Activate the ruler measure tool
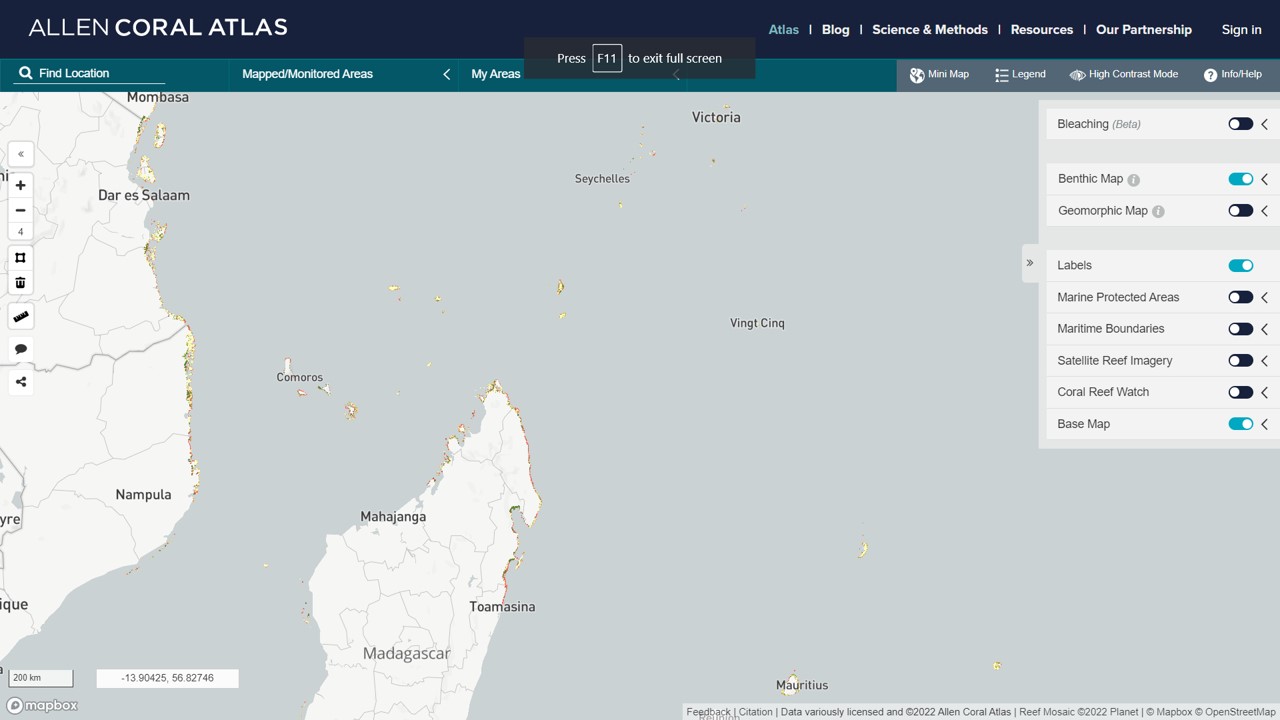Screen dimensions: 1280x720 click(x=20, y=317)
